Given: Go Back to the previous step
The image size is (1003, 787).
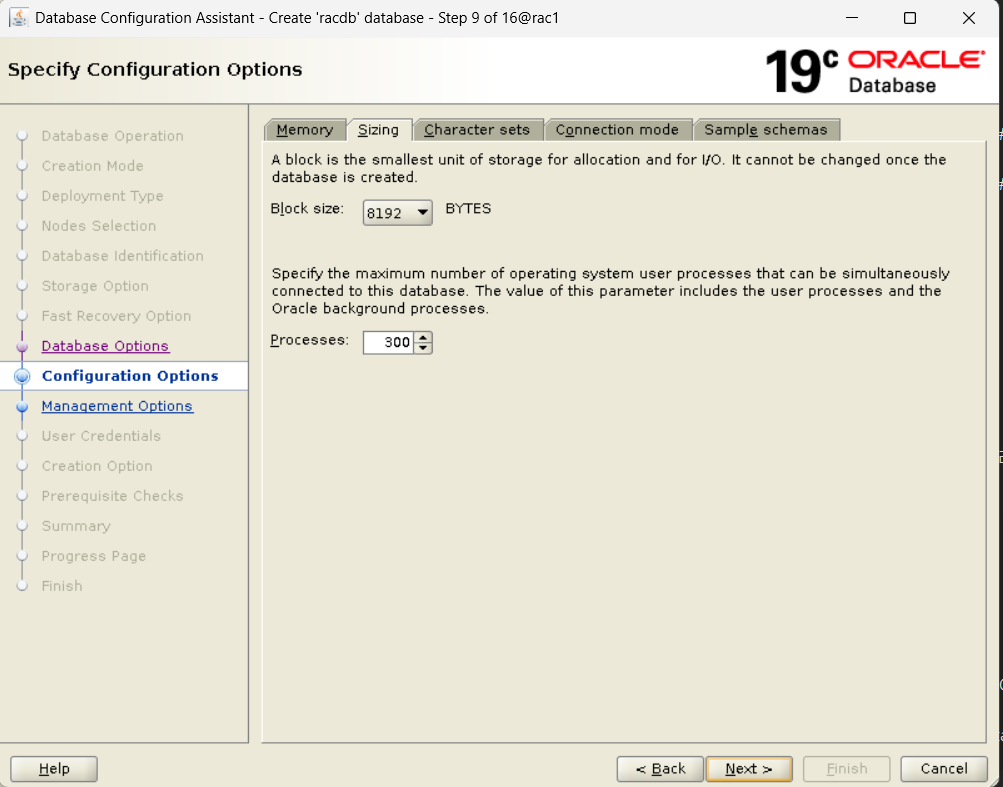Looking at the screenshot, I should click(x=660, y=768).
